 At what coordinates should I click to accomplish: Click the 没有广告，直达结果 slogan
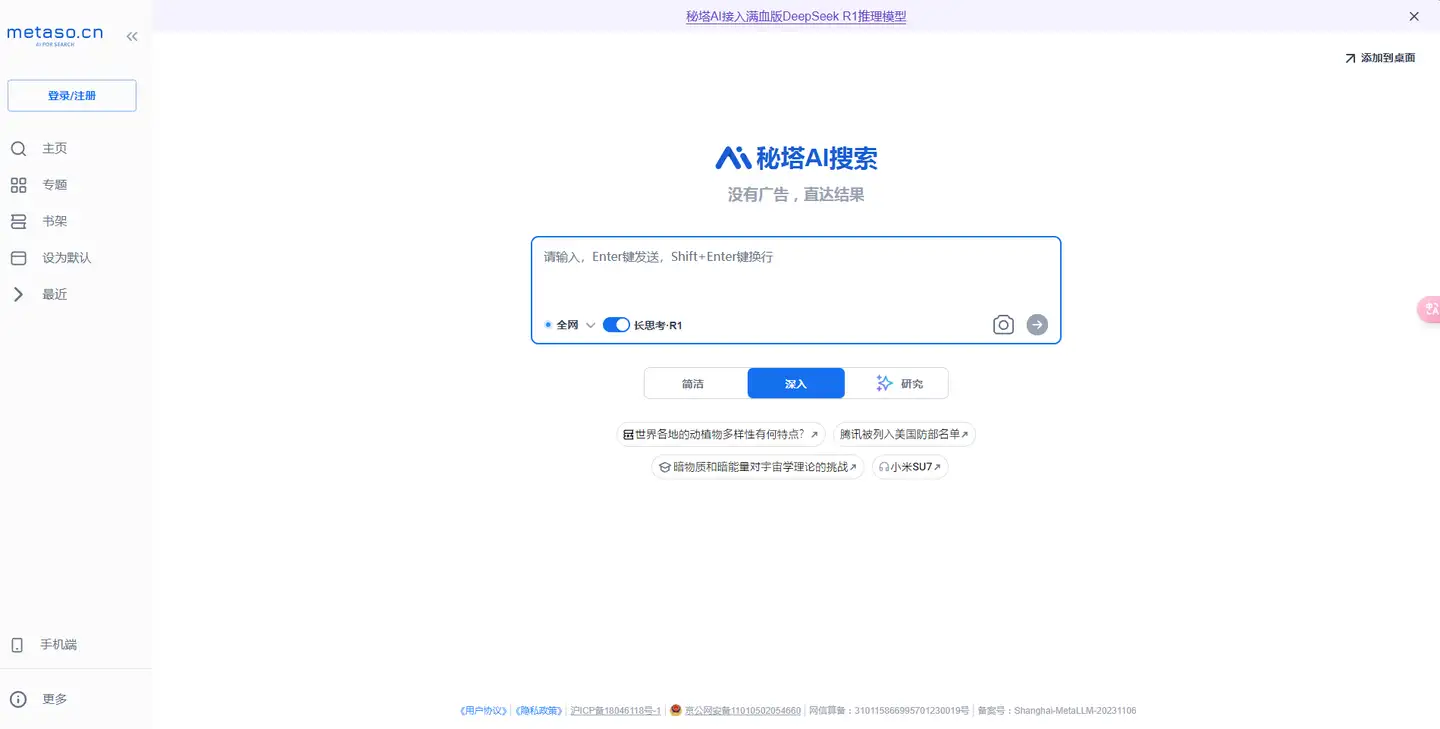click(x=796, y=195)
